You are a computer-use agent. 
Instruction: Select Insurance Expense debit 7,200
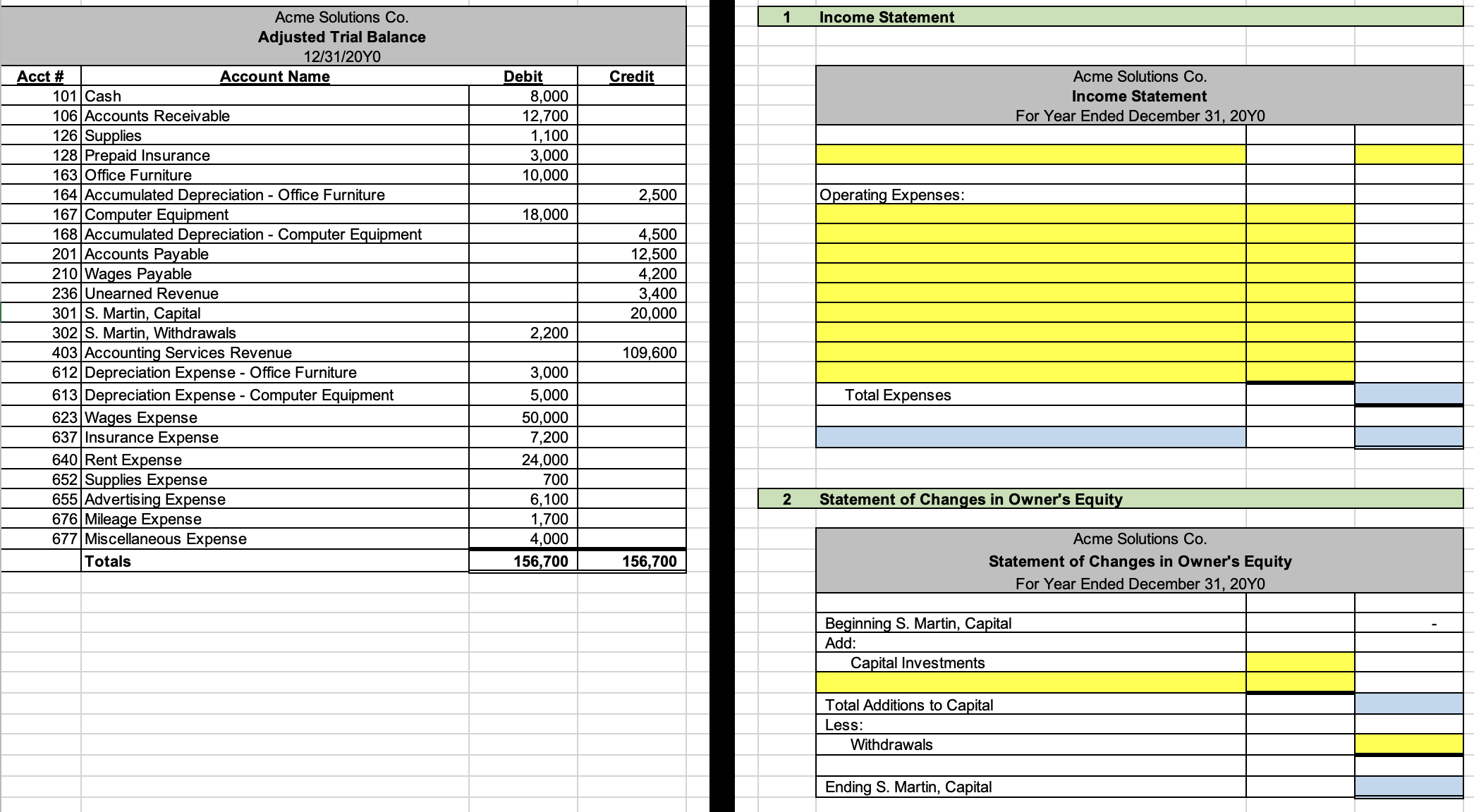tap(523, 437)
